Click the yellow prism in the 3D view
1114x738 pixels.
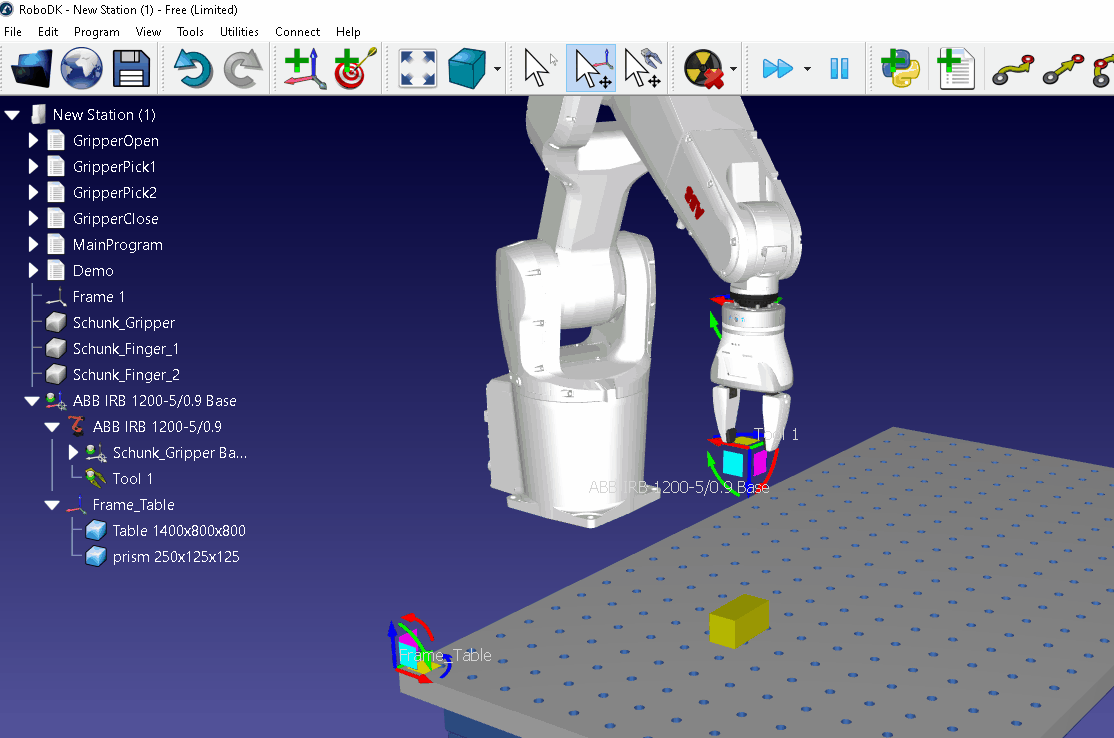(x=739, y=622)
